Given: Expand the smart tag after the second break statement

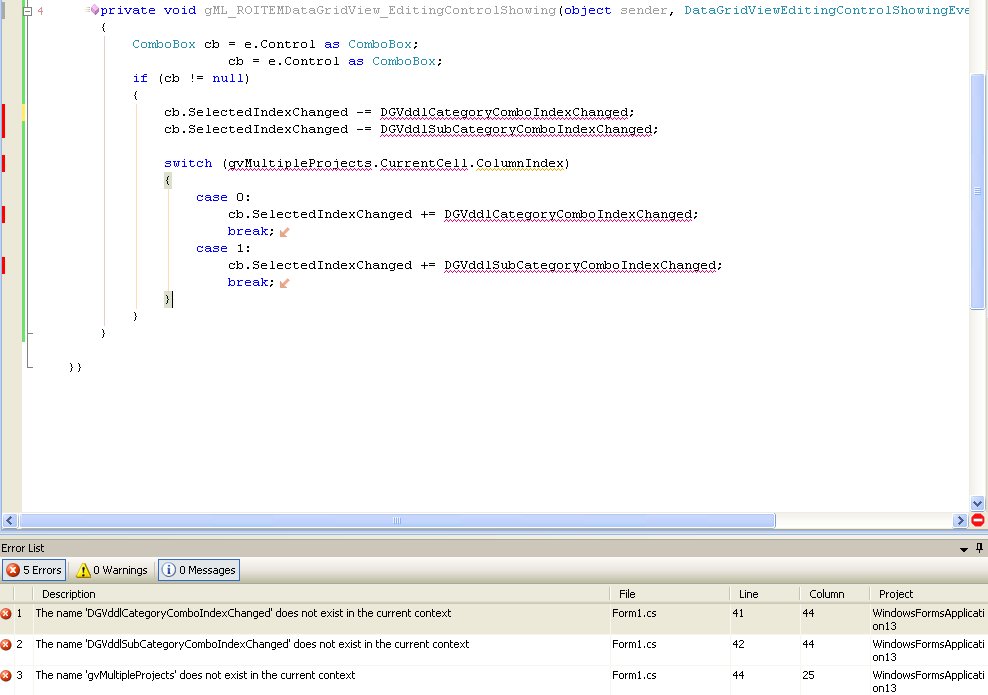Looking at the screenshot, I should pos(283,282).
